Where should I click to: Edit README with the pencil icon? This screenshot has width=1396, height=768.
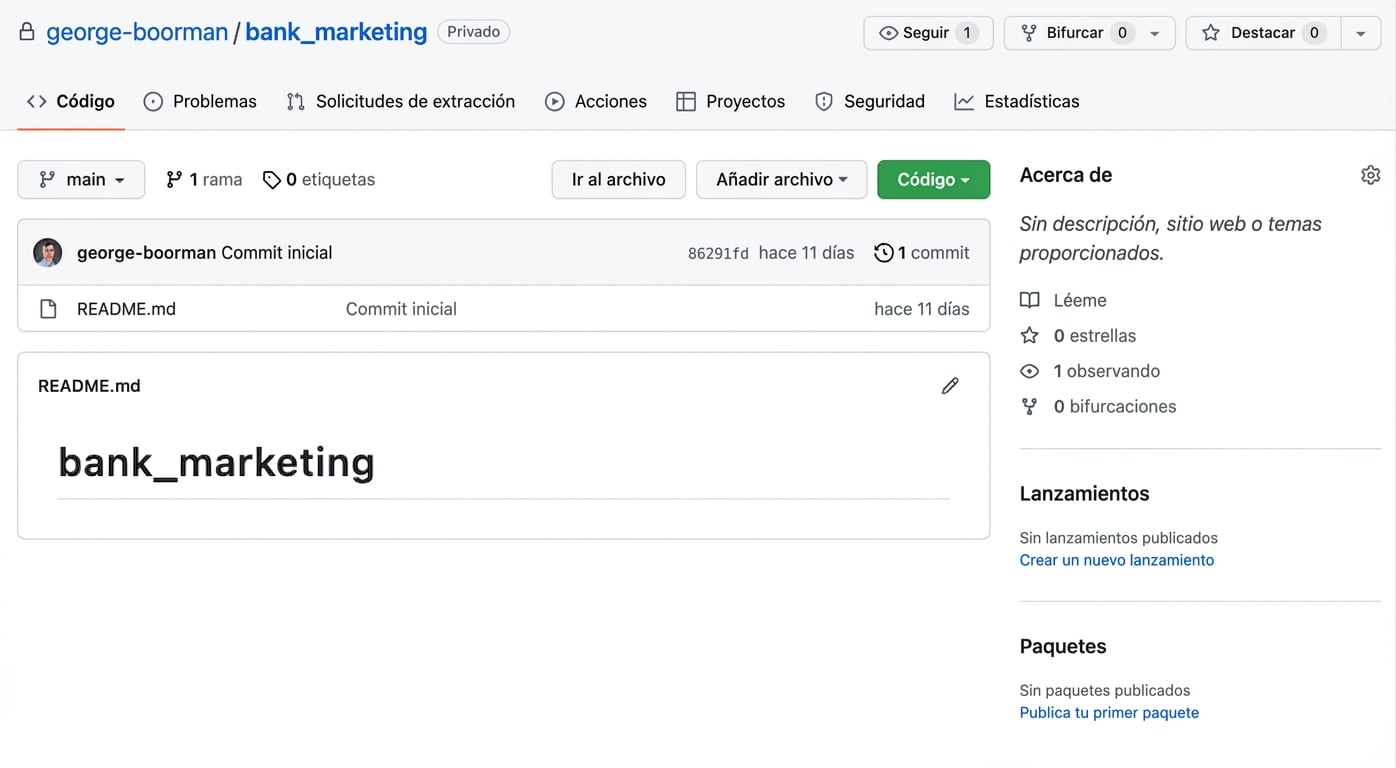click(x=950, y=386)
